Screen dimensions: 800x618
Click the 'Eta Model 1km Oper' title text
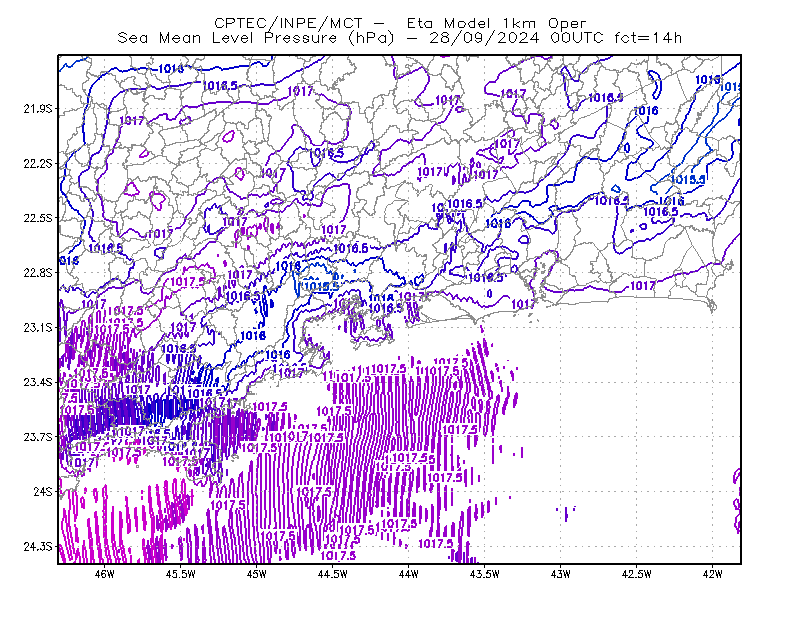[x=497, y=23]
